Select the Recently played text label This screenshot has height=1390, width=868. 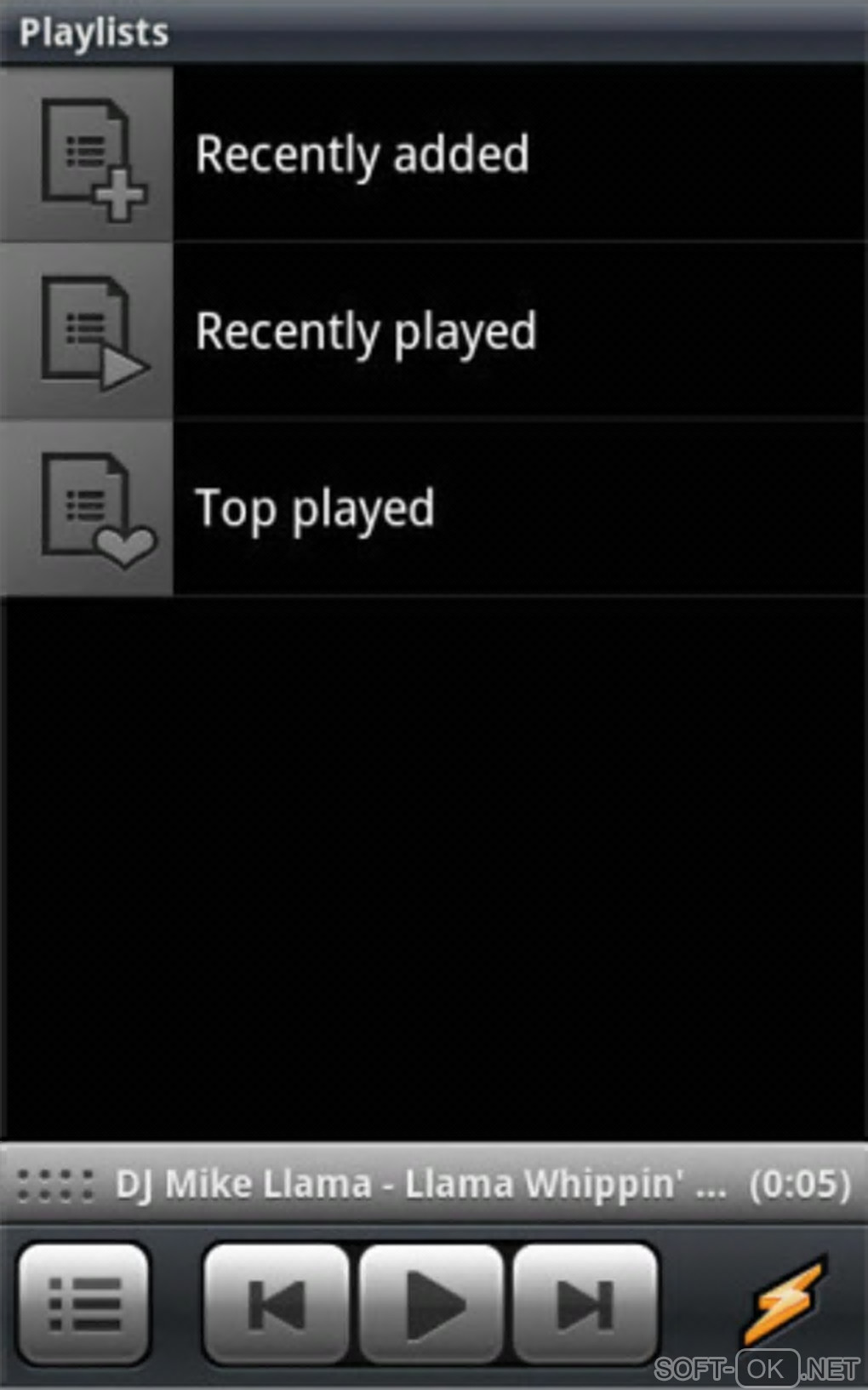[x=366, y=333]
